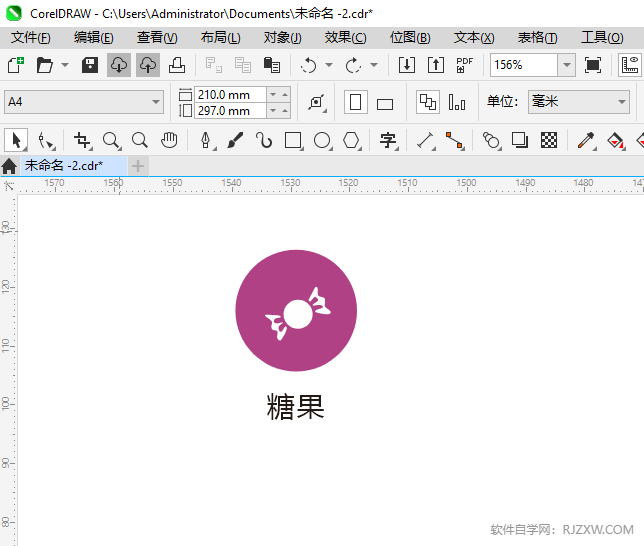Select the Transparency checkerboard tool
Viewport: 644px width, 546px height.
tap(549, 141)
